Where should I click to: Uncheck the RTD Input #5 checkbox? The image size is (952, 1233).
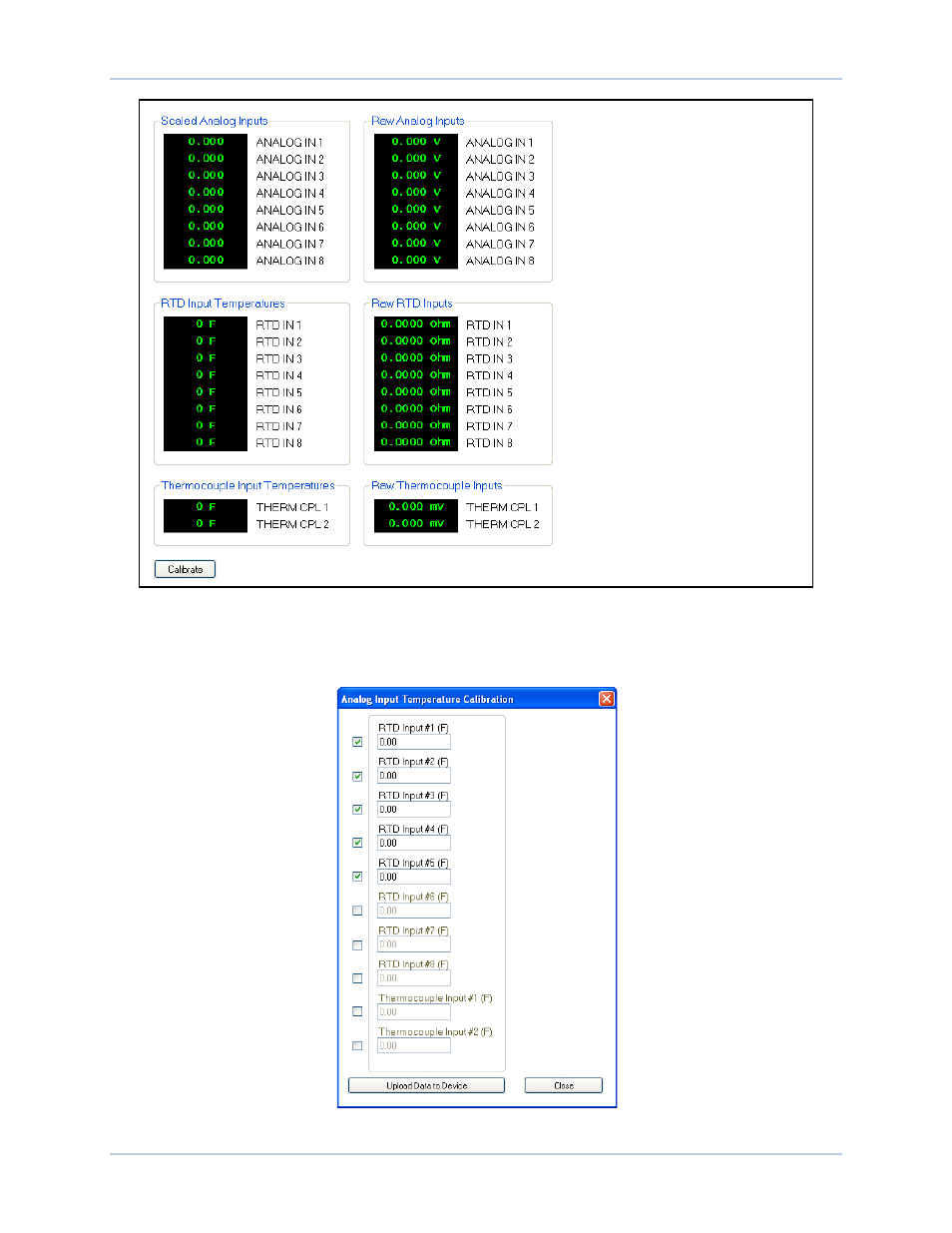click(x=357, y=877)
